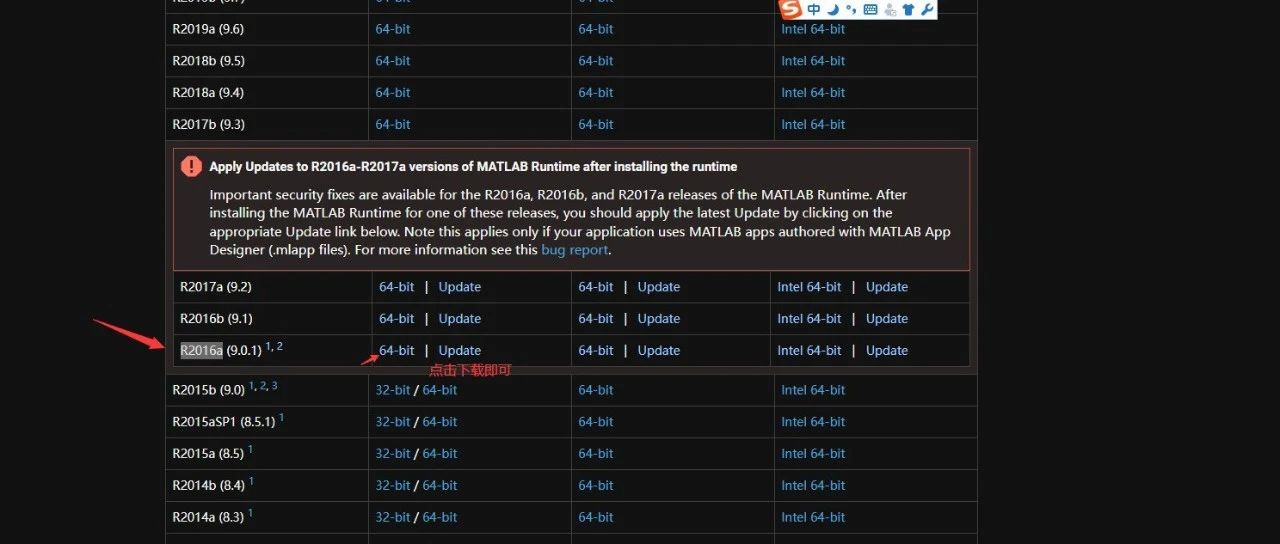Click the 32-bit link in R2014b row
Viewport: 1280px width, 544px height.
click(x=393, y=486)
